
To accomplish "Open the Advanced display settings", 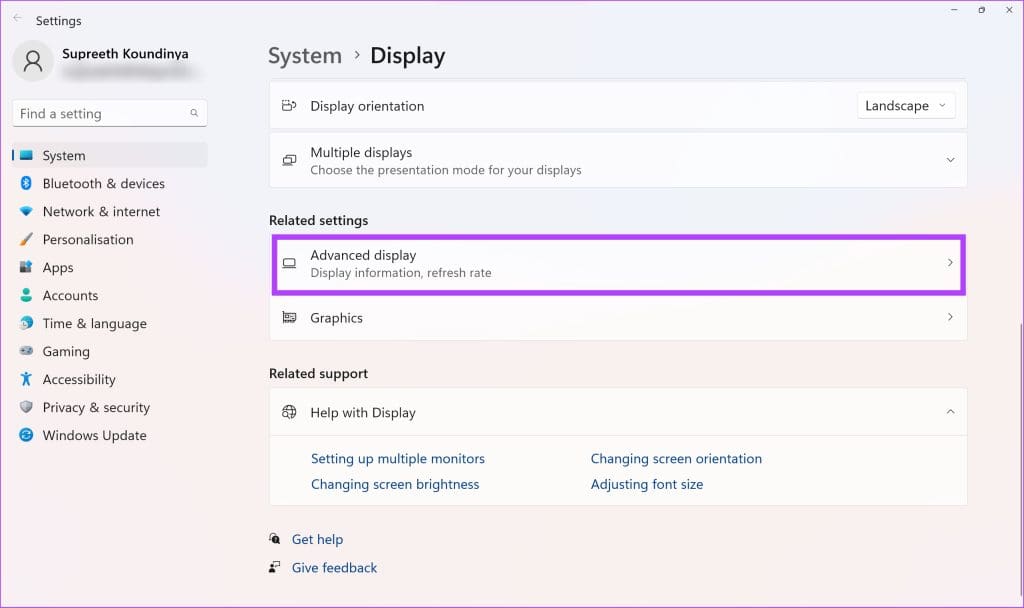I will click(617, 263).
